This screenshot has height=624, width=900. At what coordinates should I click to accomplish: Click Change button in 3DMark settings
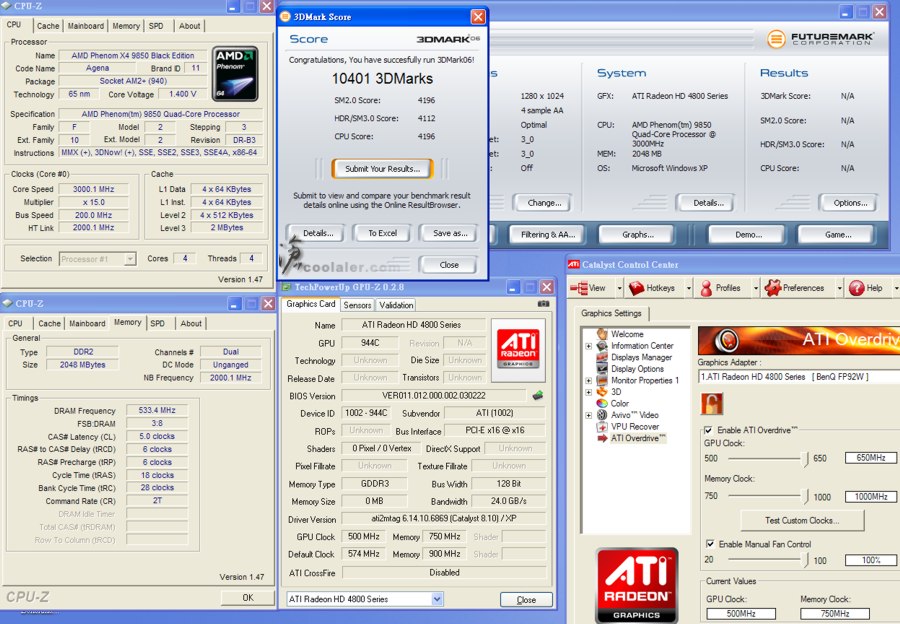tap(544, 203)
